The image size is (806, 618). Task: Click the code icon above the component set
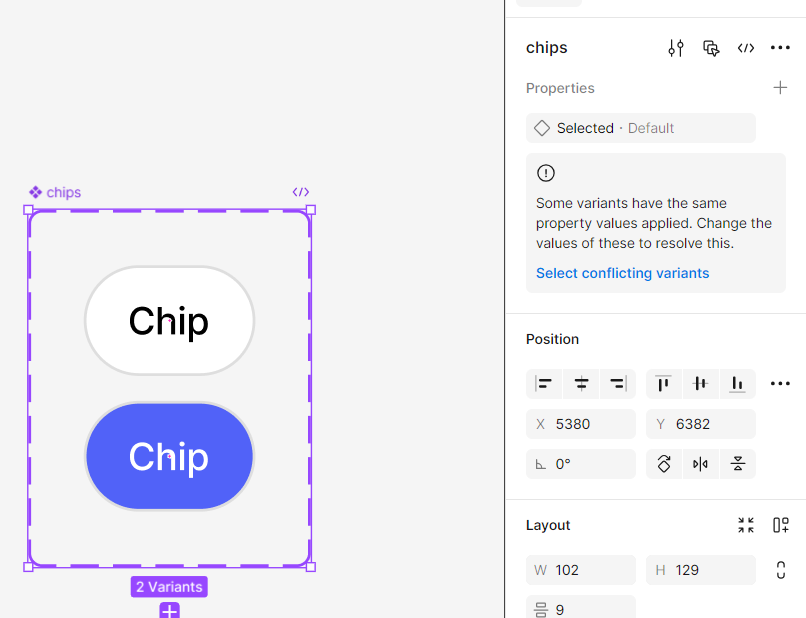click(301, 192)
